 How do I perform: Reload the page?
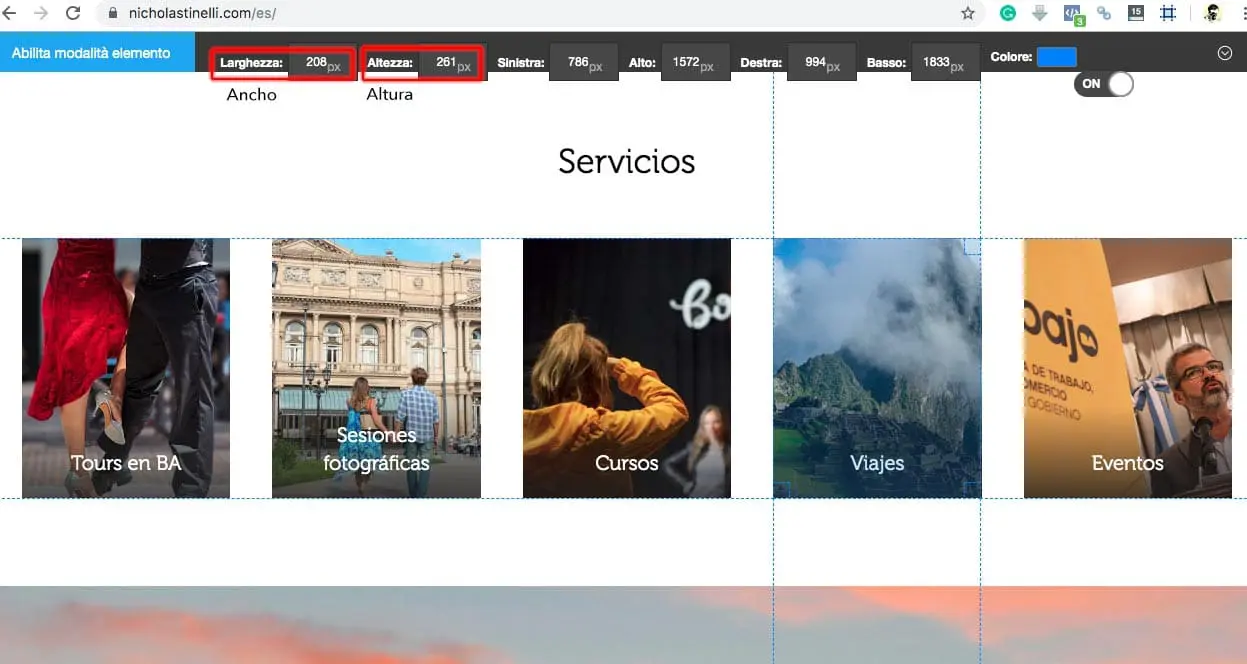72,13
